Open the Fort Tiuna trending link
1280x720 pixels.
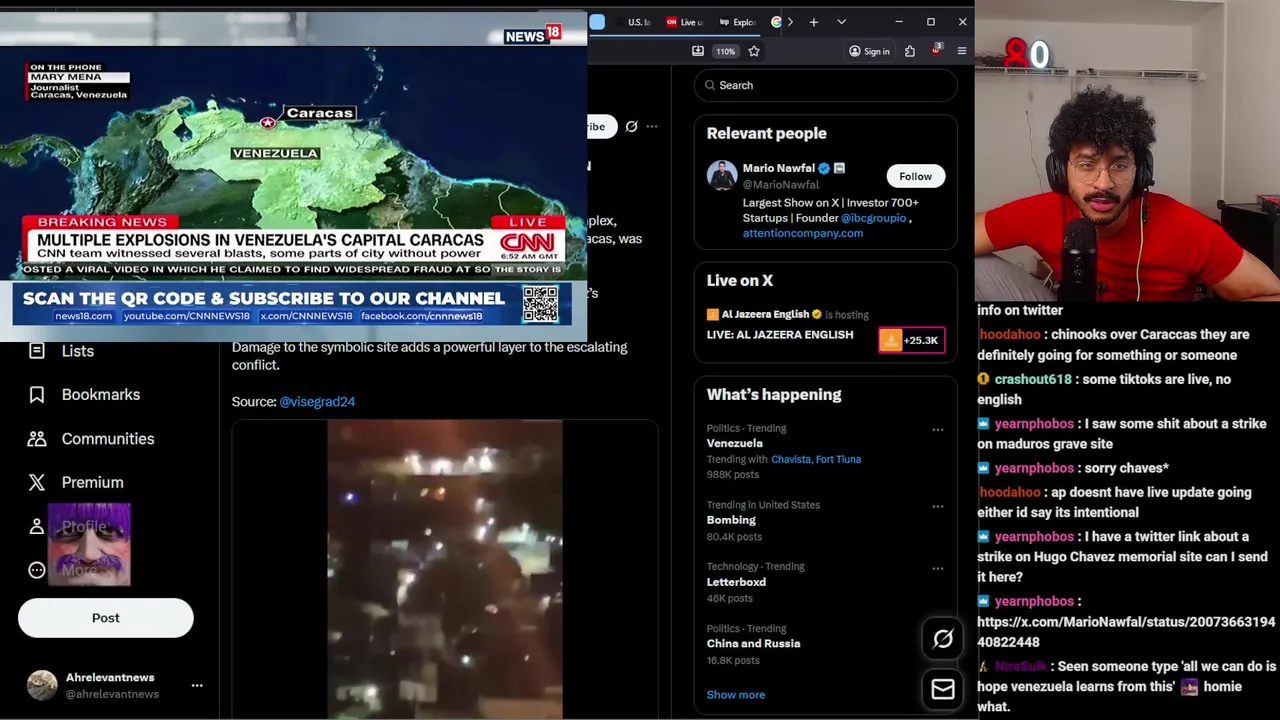(x=838, y=459)
